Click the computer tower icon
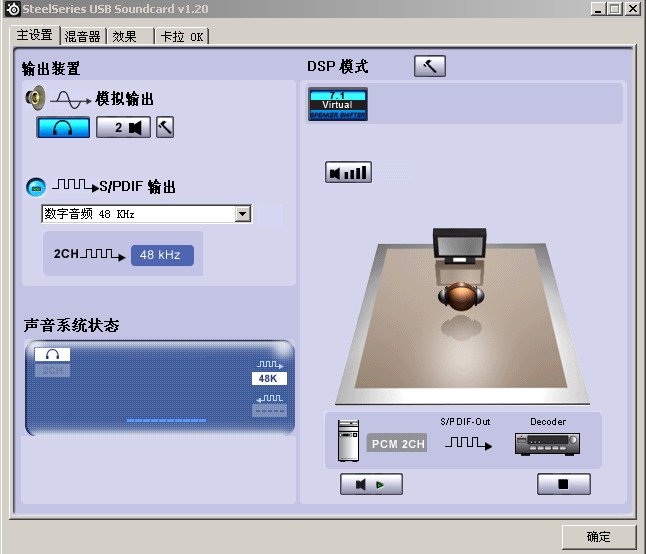The height and width of the screenshot is (554, 646). click(x=348, y=440)
